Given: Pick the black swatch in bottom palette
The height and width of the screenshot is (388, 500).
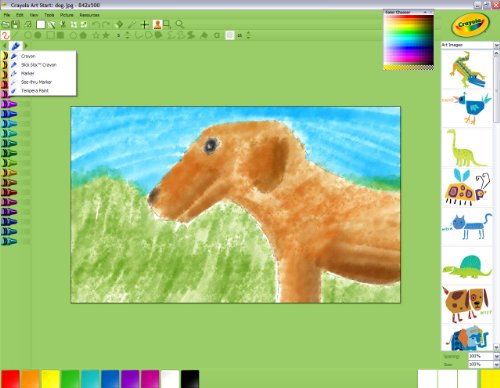Looking at the screenshot, I should click(x=190, y=379).
